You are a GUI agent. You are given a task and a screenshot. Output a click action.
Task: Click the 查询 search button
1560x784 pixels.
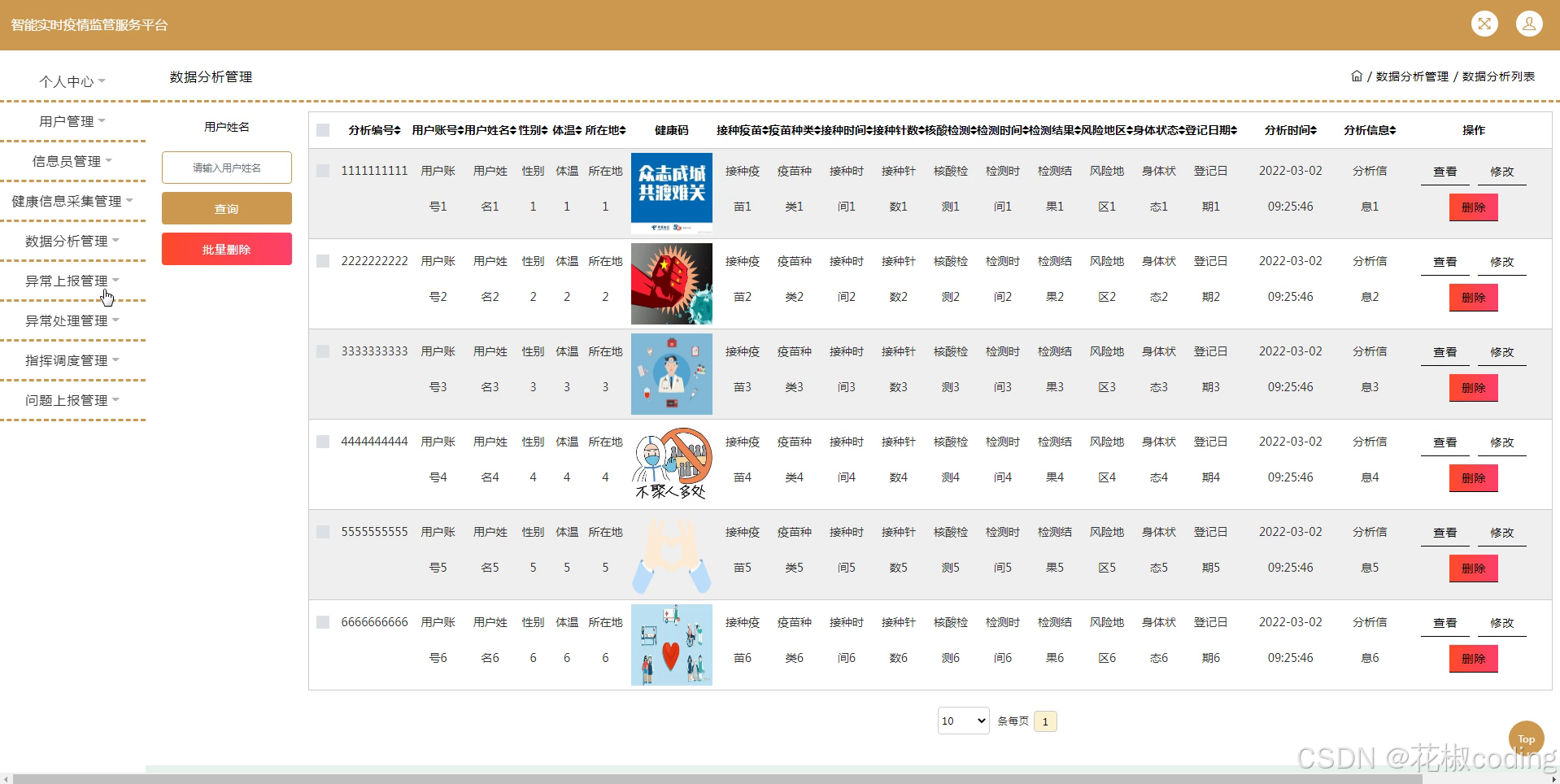(x=227, y=208)
